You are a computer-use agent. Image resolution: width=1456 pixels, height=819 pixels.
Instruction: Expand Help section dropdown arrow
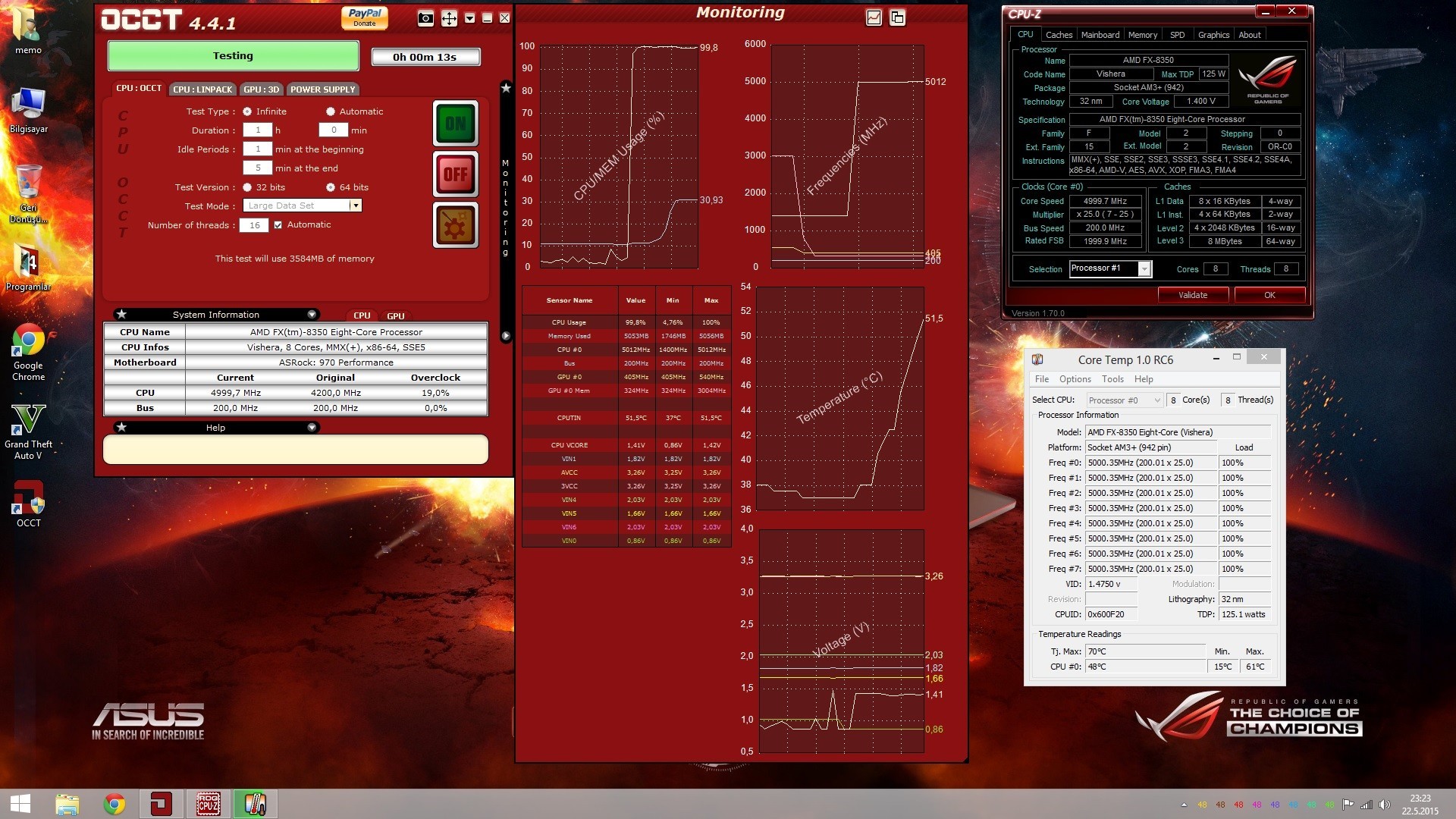click(x=312, y=427)
